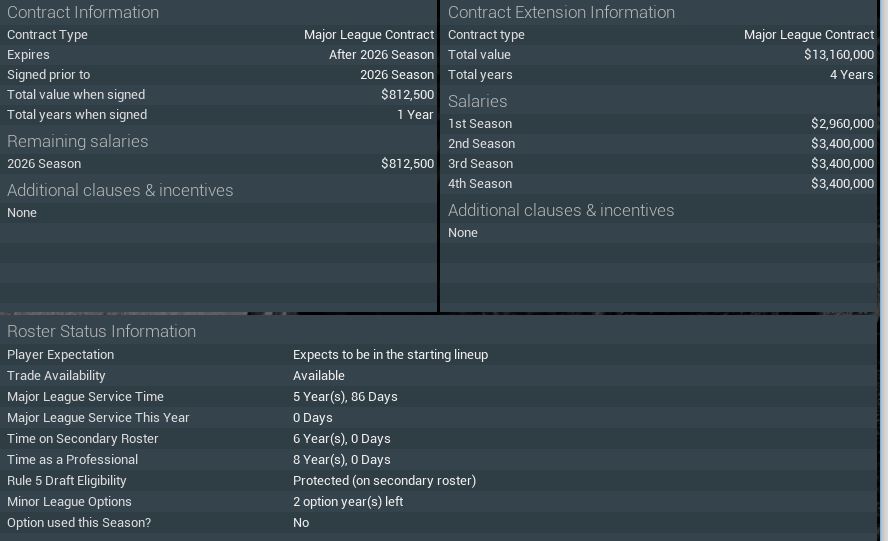Select the 4 Years total years value
Screen dimensions: 888x541
point(851,74)
